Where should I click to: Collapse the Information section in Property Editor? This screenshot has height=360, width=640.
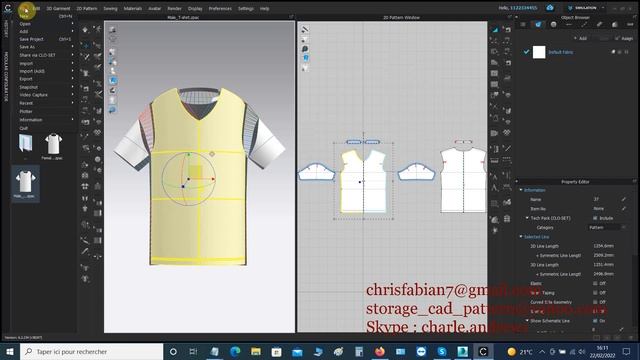click(x=521, y=190)
